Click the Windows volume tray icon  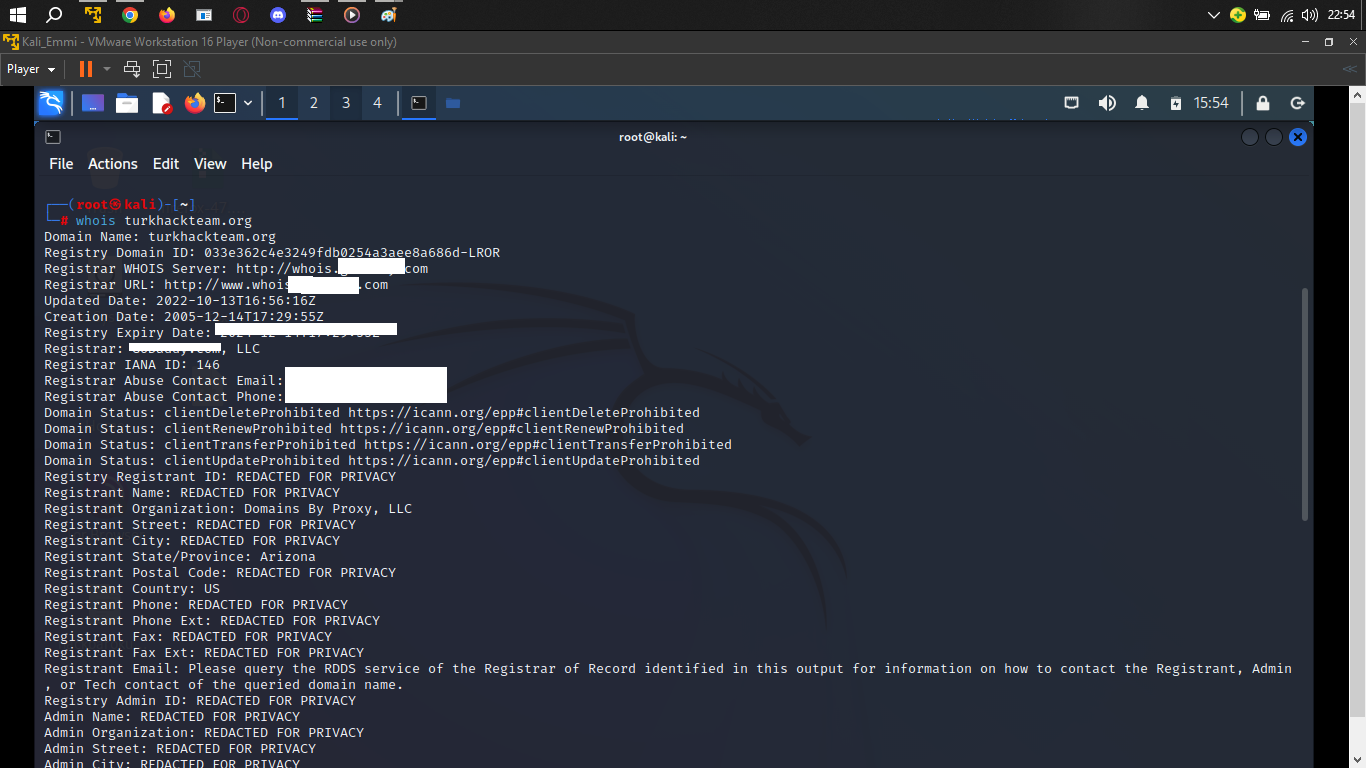pos(1310,15)
